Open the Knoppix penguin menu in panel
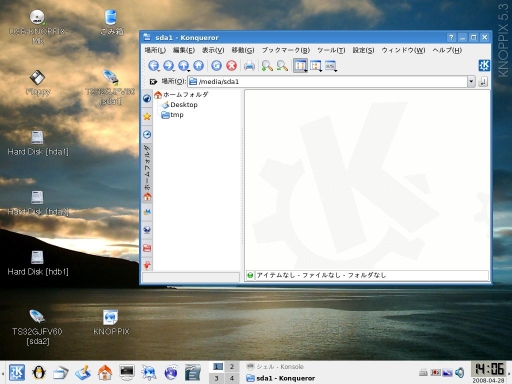Image resolution: width=512 pixels, height=384 pixels. pos(39,372)
